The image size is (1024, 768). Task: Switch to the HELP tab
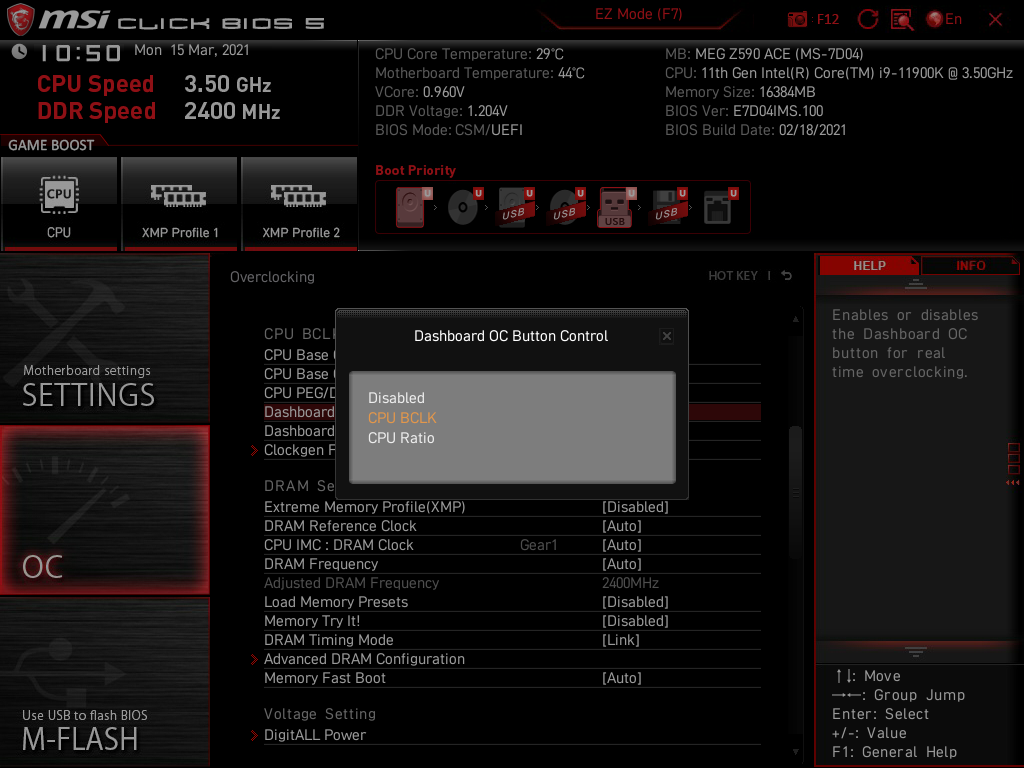click(x=869, y=266)
